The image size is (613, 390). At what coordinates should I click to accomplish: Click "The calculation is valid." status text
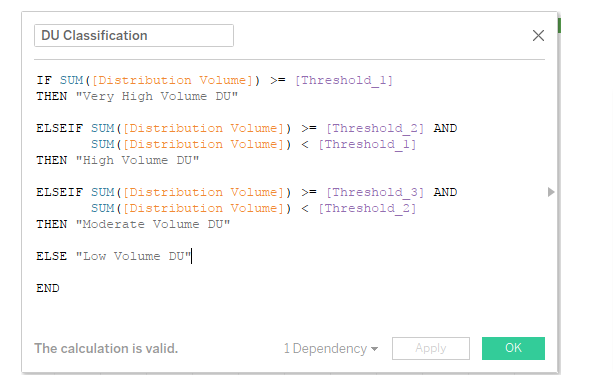(106, 348)
